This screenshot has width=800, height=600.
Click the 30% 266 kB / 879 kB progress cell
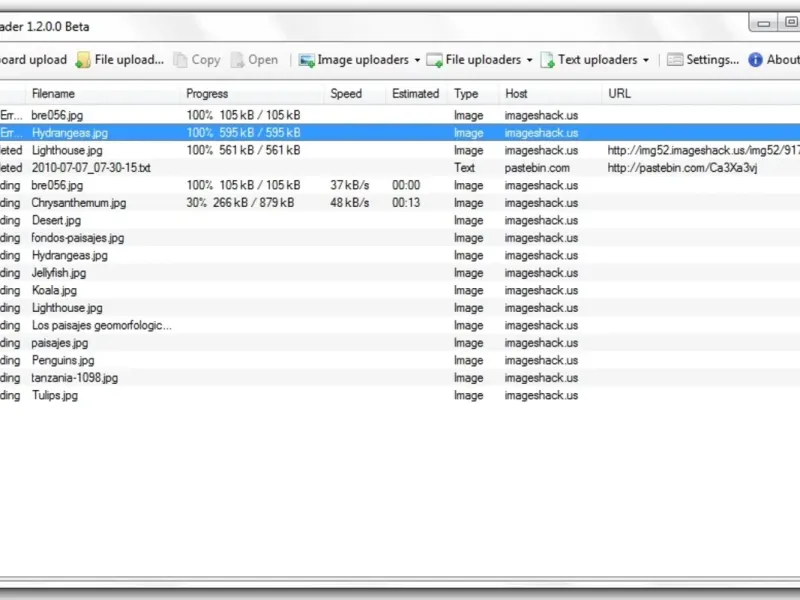[240, 203]
